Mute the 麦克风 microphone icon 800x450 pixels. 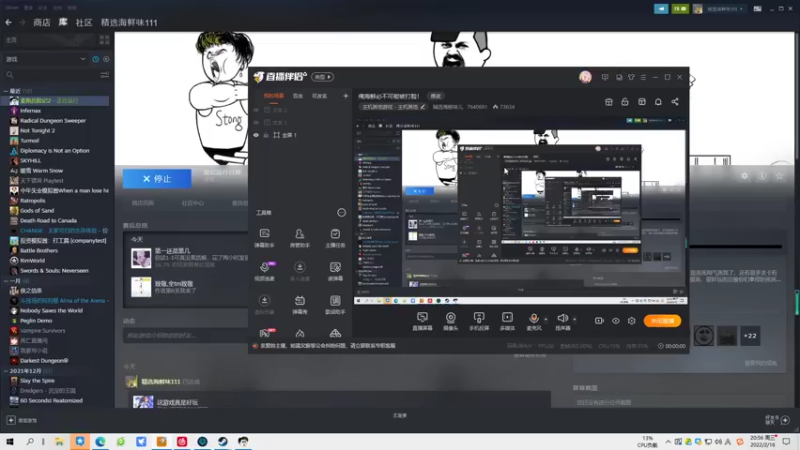pyautogui.click(x=534, y=317)
